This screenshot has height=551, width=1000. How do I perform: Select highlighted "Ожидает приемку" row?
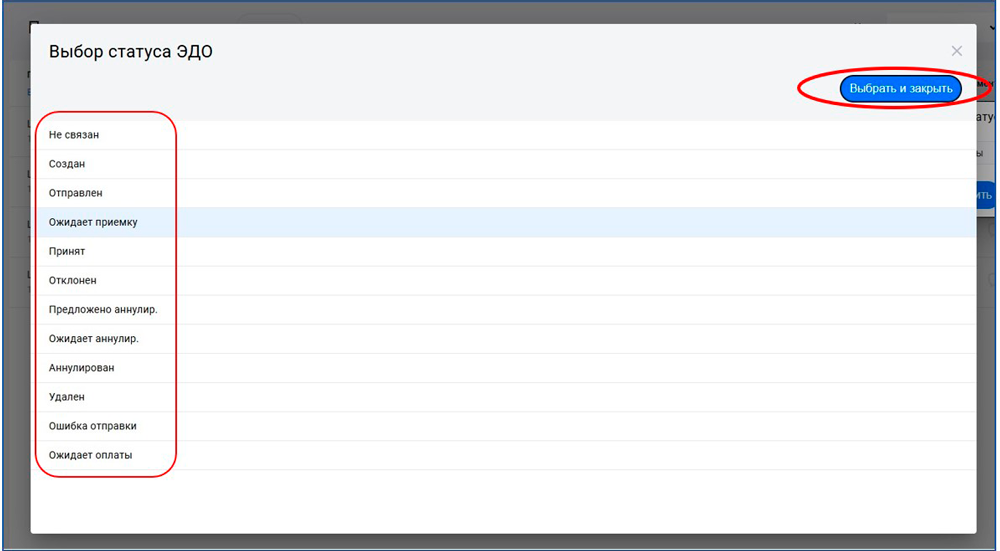coord(93,222)
